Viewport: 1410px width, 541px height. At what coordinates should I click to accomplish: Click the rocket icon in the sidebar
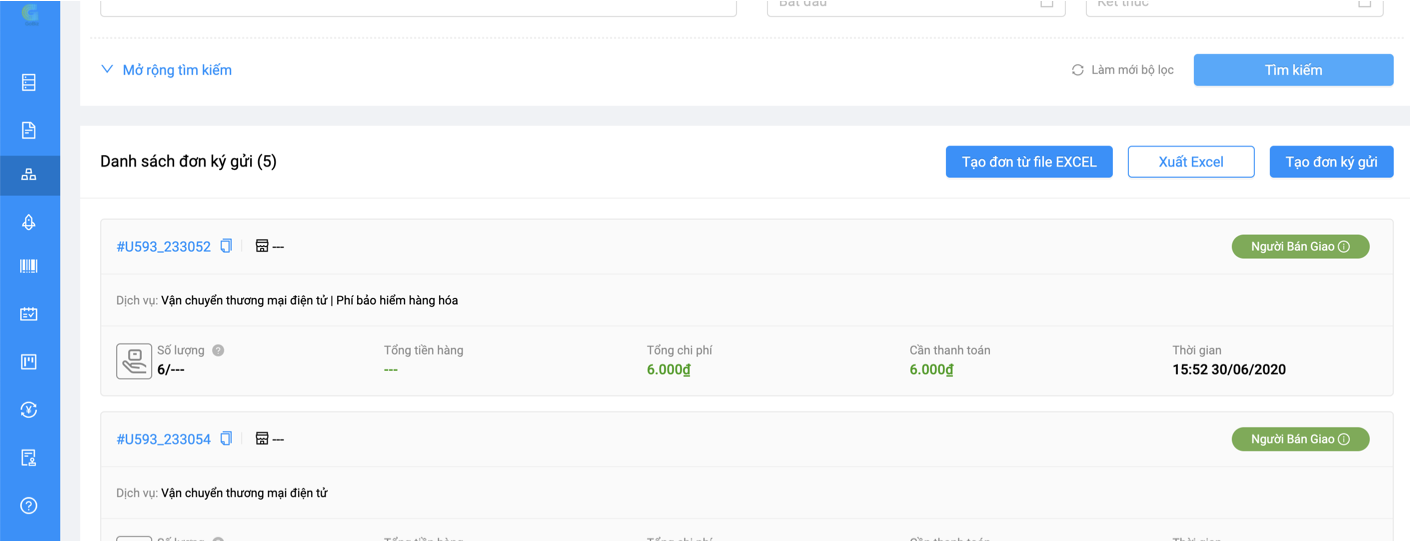pos(29,222)
